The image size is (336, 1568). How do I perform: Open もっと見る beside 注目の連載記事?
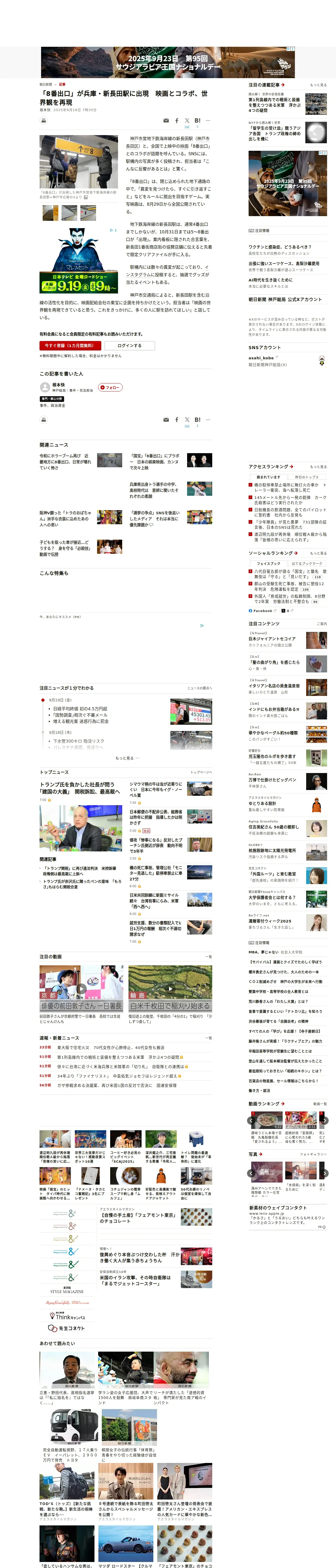coord(318,85)
